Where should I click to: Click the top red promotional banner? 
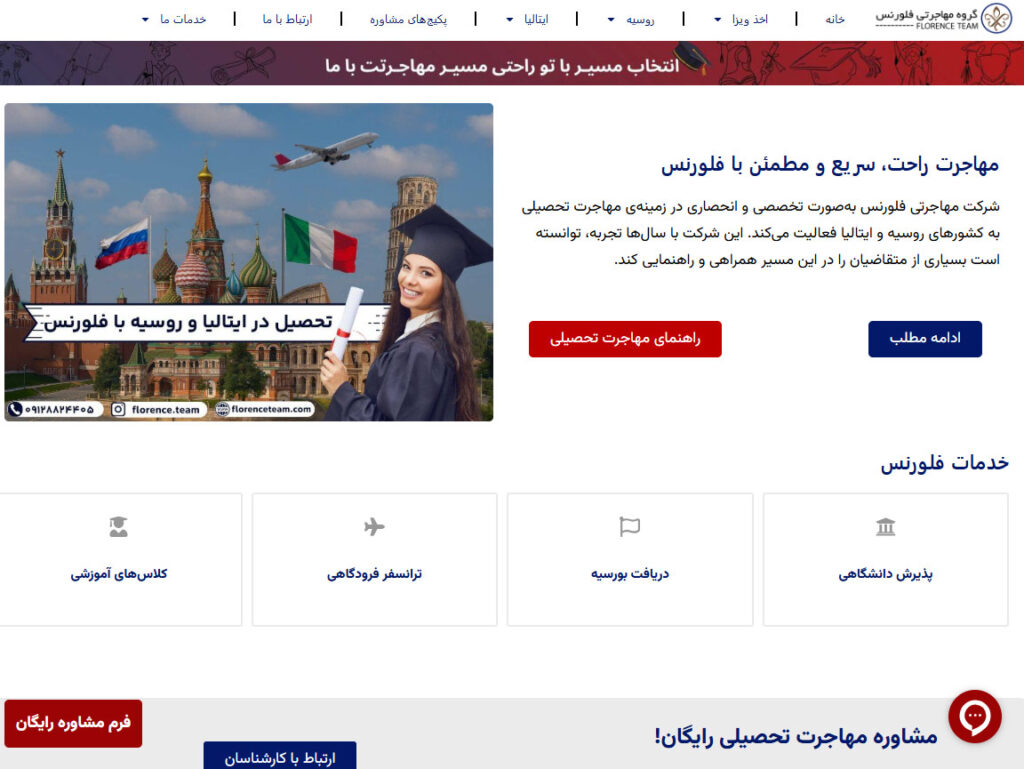(512, 63)
